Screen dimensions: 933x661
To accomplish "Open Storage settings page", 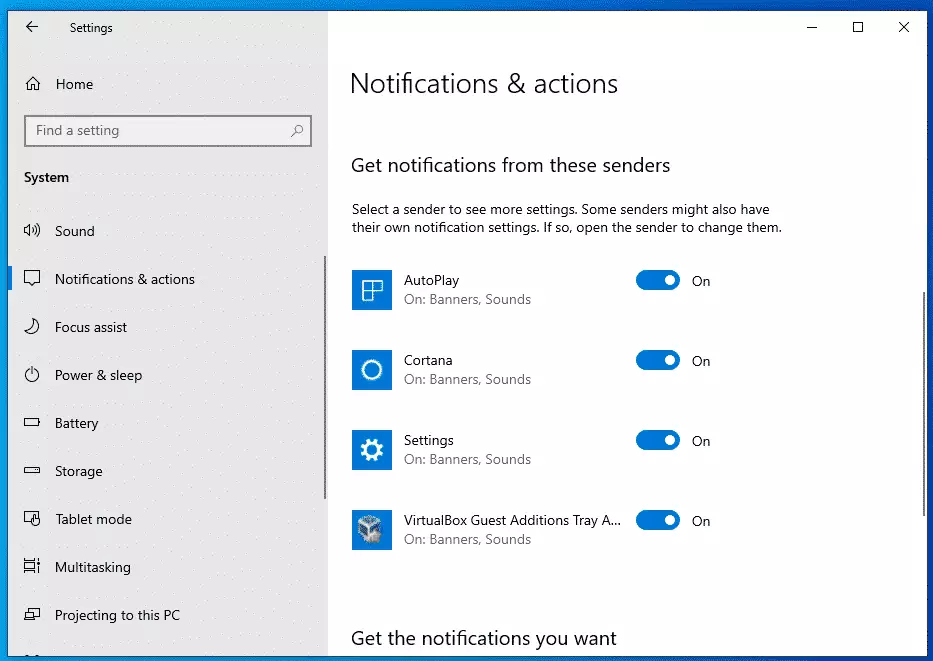I will tap(167, 471).
